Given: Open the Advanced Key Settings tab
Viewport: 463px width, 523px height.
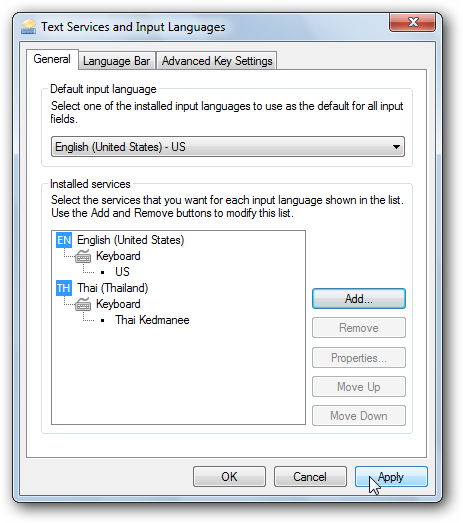Looking at the screenshot, I should click(x=217, y=61).
